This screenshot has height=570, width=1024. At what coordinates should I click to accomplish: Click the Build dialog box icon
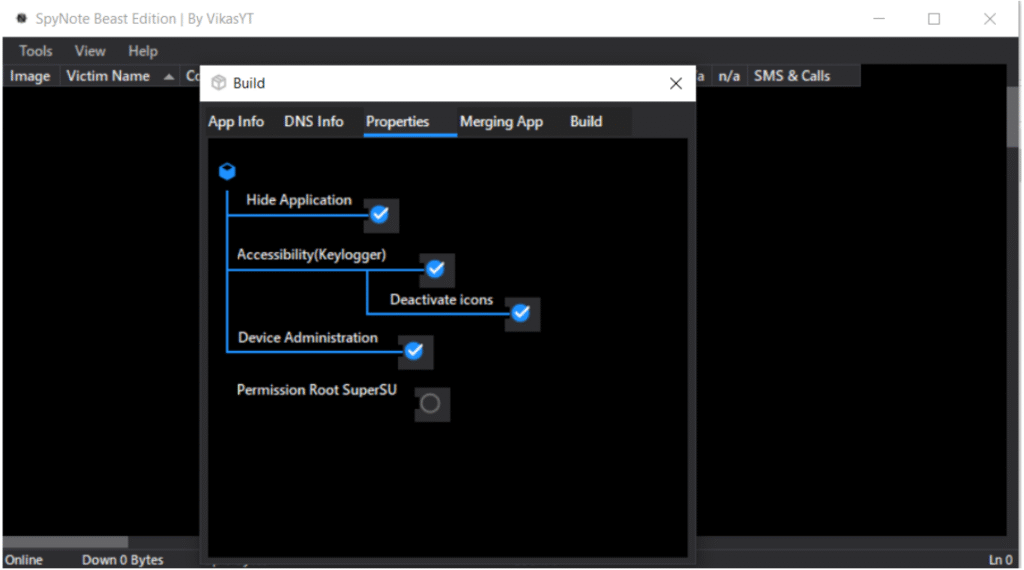(x=218, y=83)
